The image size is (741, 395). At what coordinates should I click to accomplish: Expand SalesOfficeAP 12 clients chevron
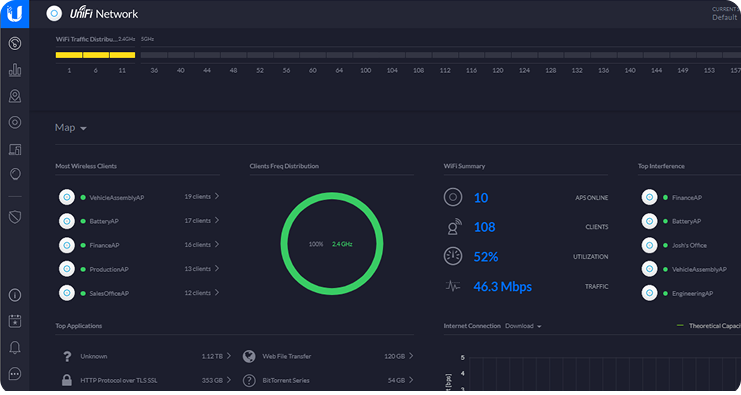pyautogui.click(x=217, y=292)
